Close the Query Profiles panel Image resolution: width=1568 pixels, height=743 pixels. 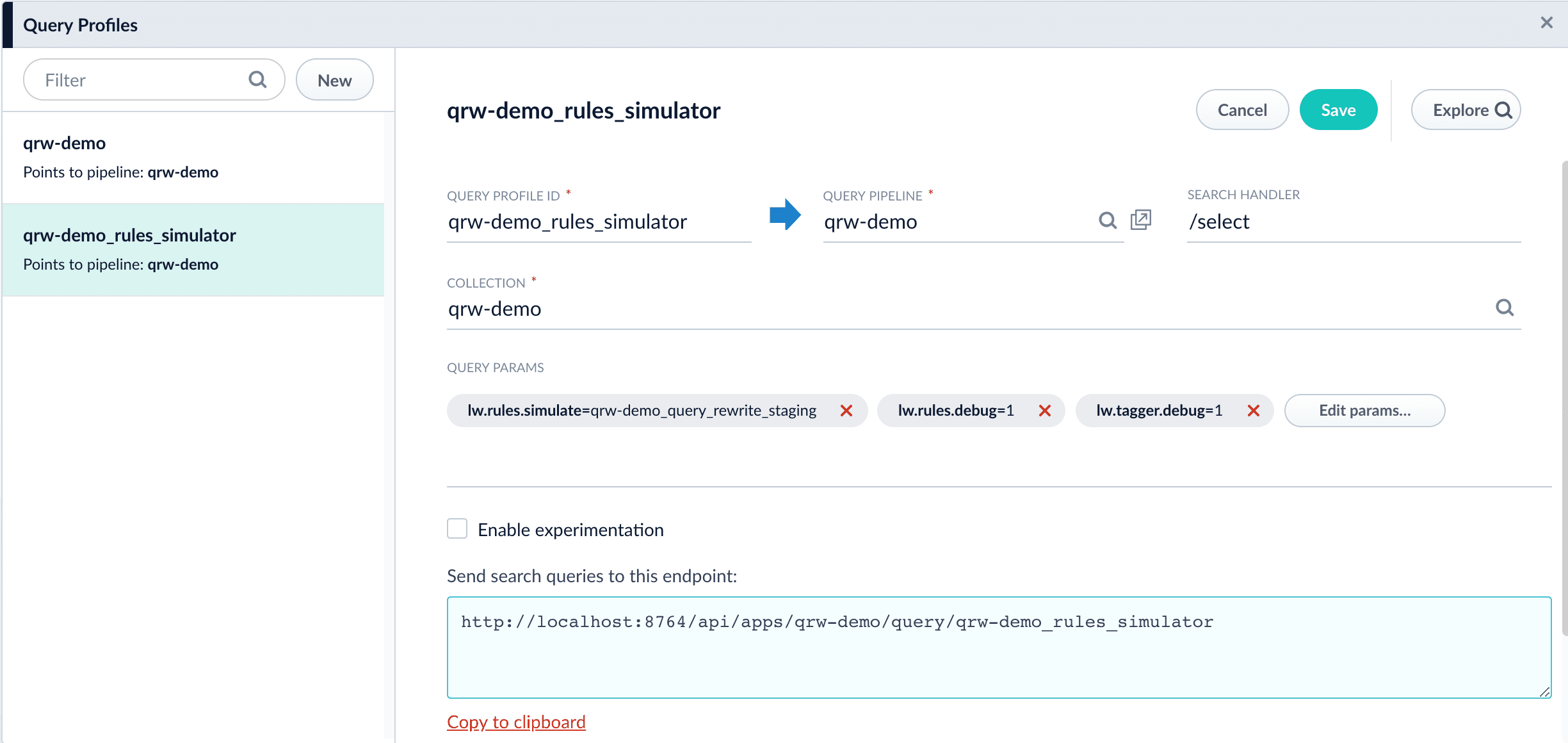(1546, 23)
